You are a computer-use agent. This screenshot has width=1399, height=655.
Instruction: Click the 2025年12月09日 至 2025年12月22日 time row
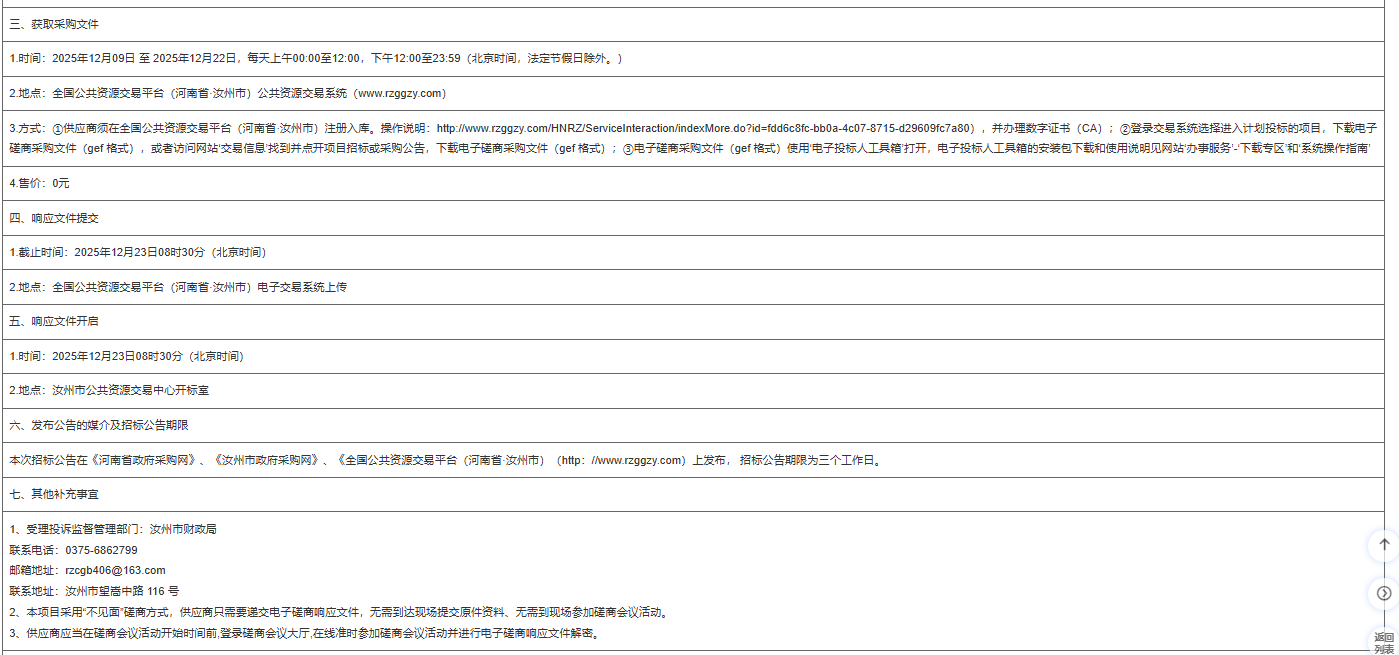315,59
